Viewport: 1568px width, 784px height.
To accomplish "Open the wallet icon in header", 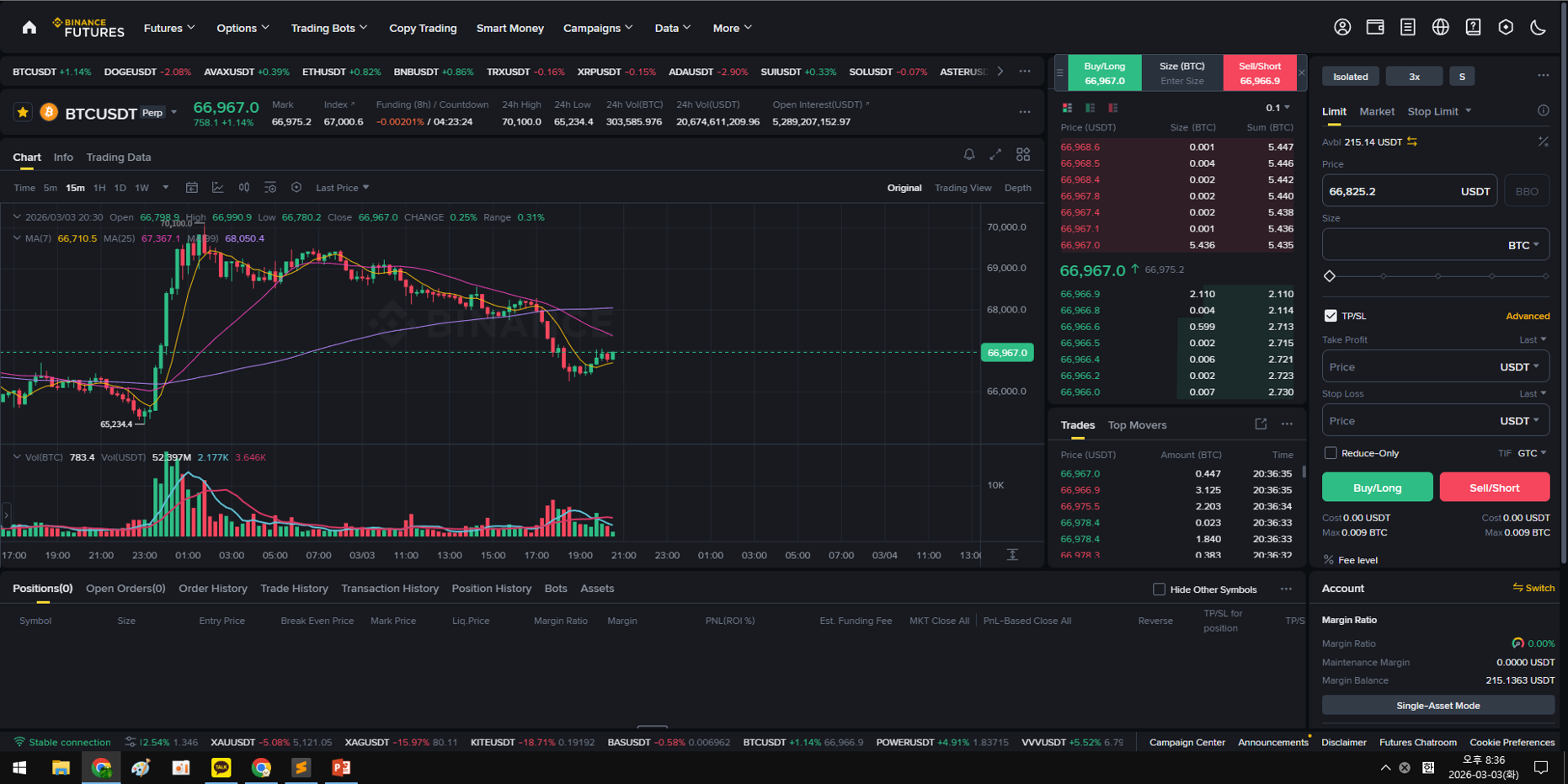I will point(1375,28).
